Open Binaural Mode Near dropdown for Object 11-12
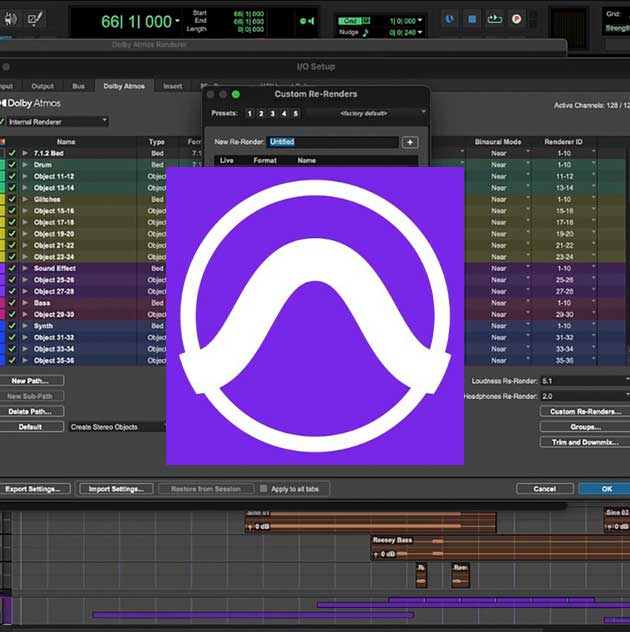Screen dimensions: 630x632 tap(528, 176)
